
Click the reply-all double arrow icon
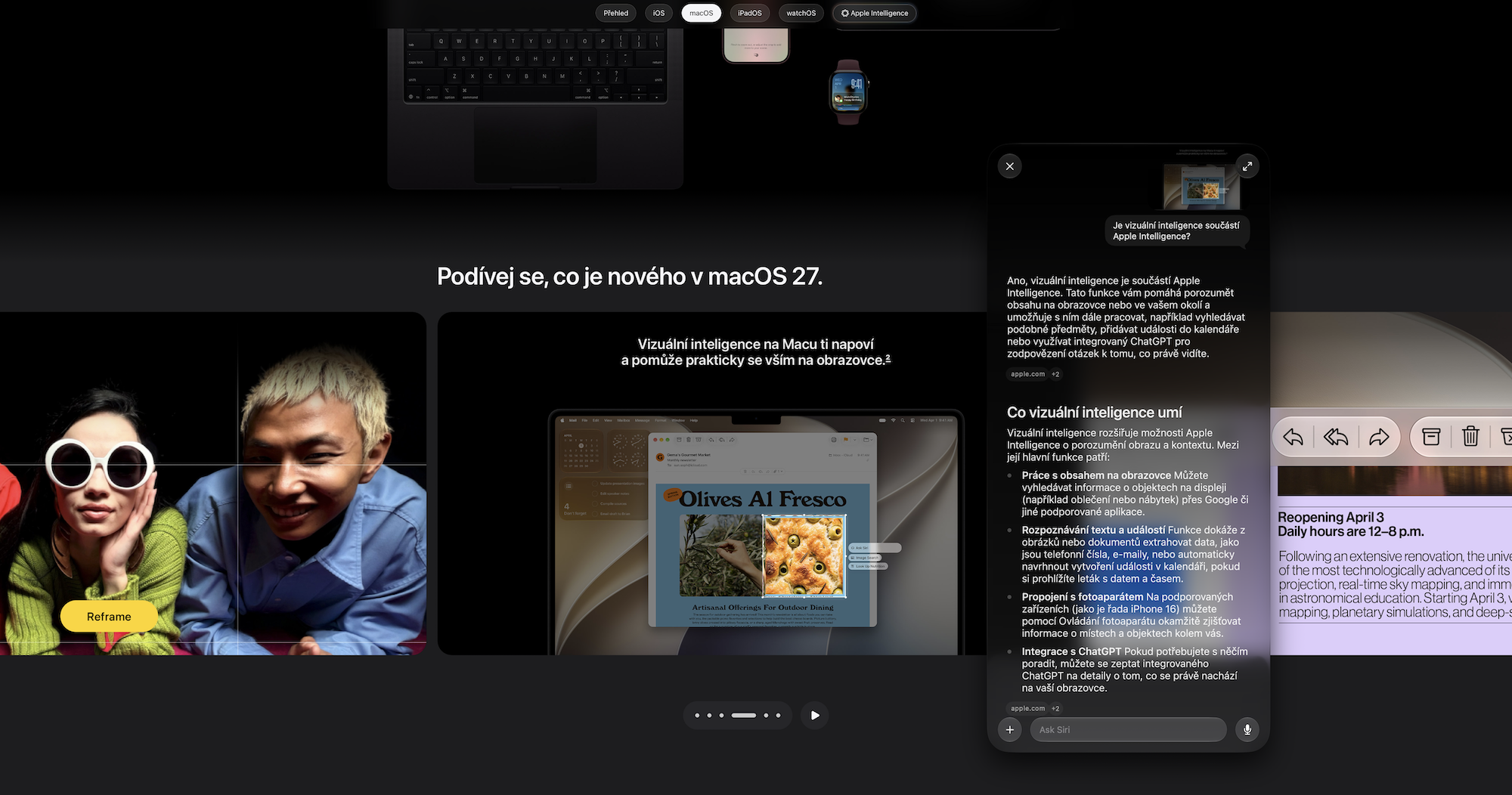pyautogui.click(x=1336, y=437)
